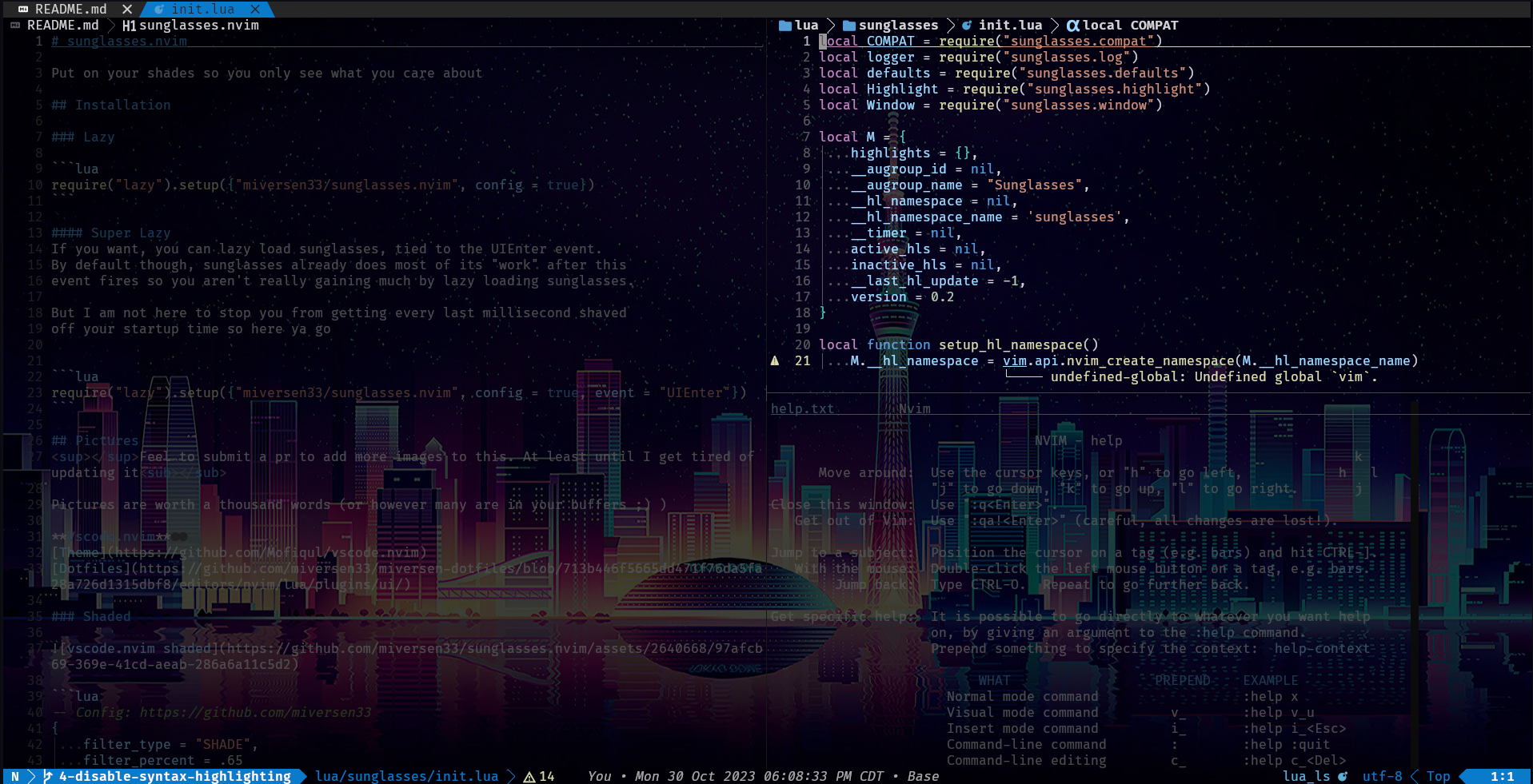Viewport: 1533px width, 784px height.
Task: Click local Highlight require line
Action: click(x=1014, y=89)
